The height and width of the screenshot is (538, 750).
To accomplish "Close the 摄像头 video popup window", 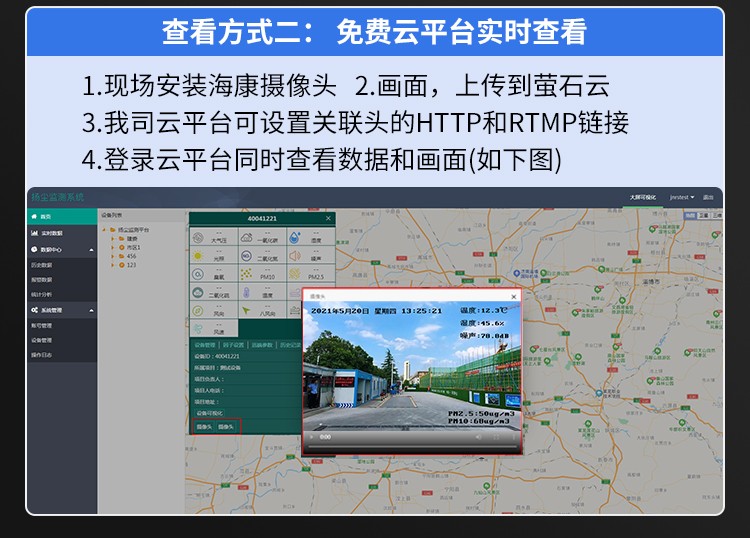I will pos(515,297).
